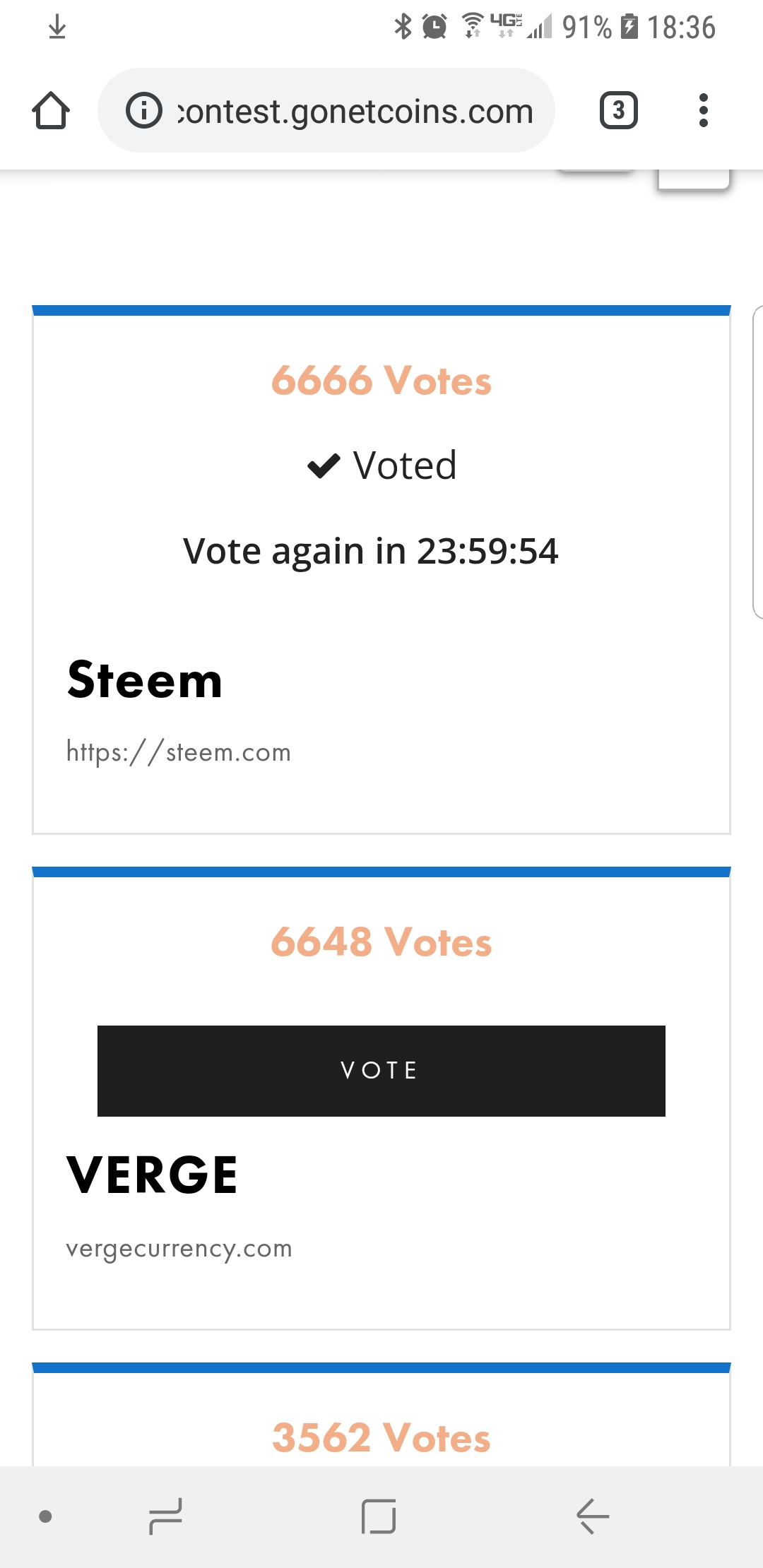Tap the Steem heading

[x=145, y=679]
